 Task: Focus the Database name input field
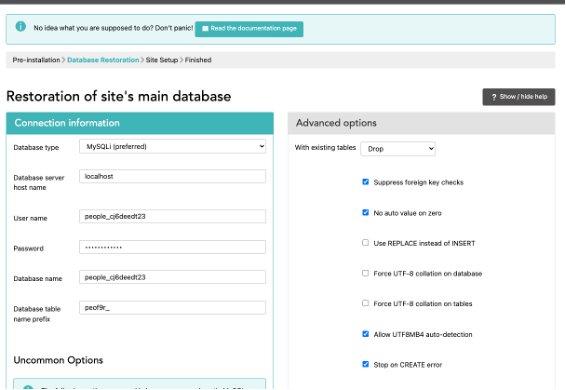click(173, 277)
